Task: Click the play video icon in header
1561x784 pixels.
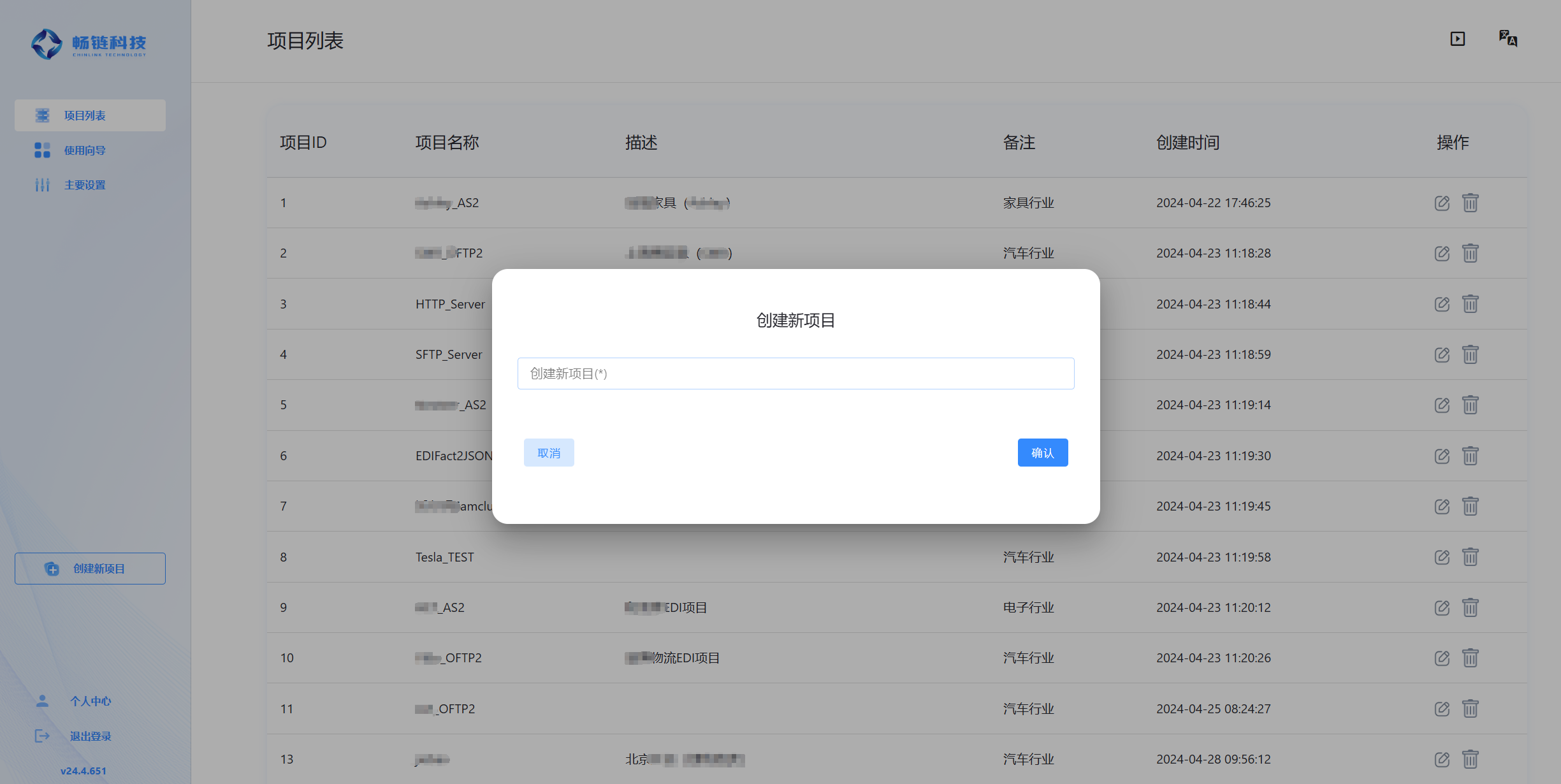Action: 1457,39
